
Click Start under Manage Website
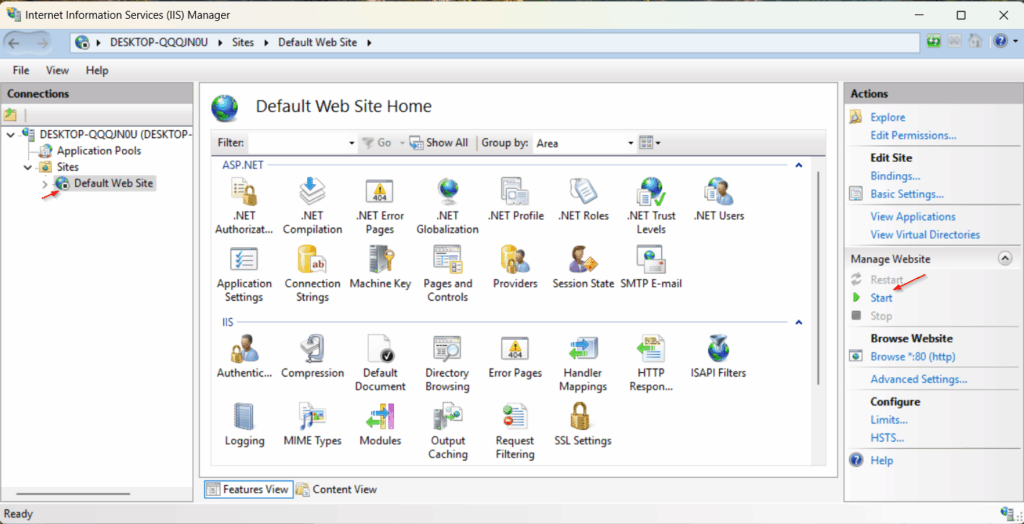[x=881, y=298]
